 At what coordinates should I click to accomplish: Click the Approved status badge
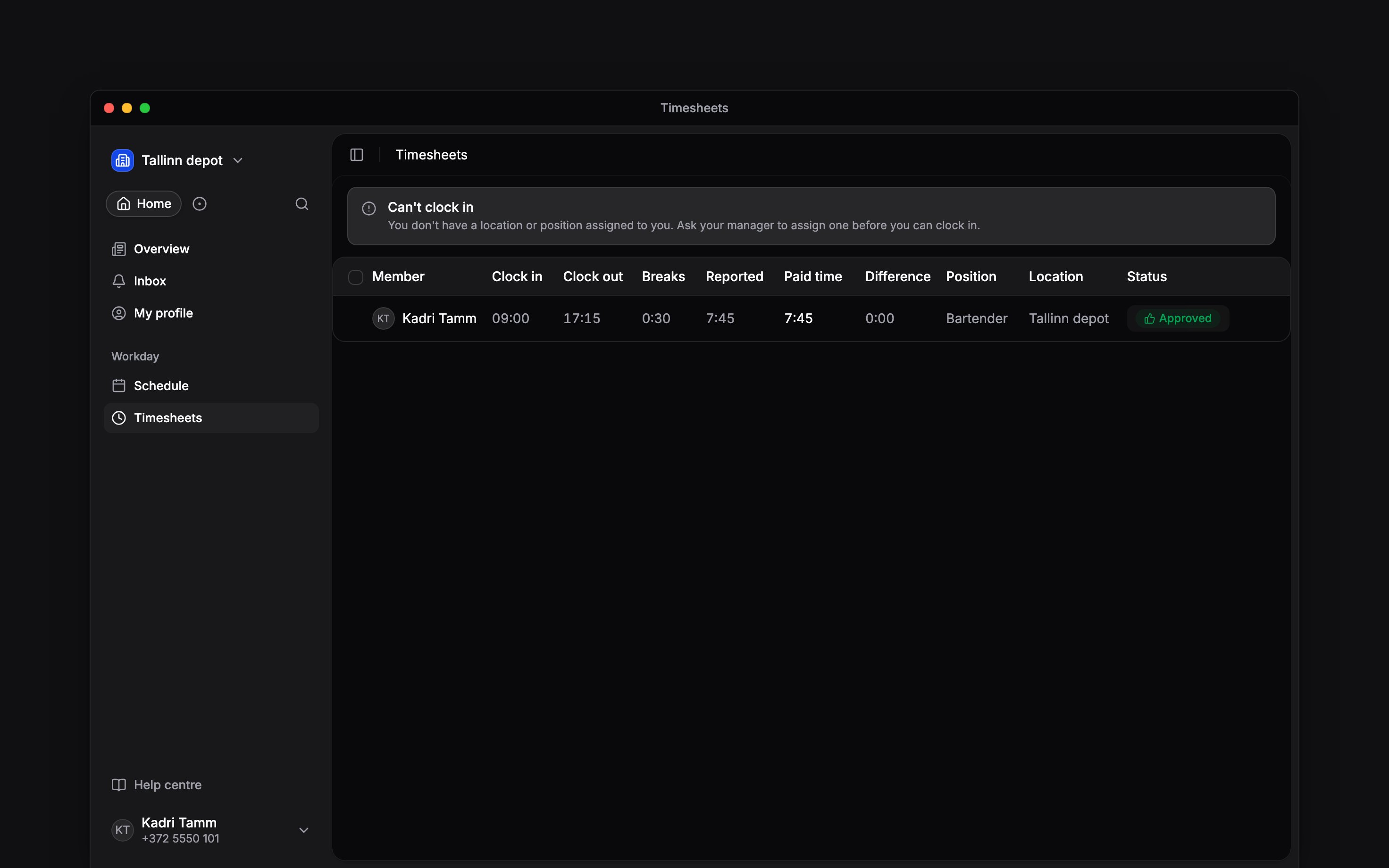click(1178, 318)
